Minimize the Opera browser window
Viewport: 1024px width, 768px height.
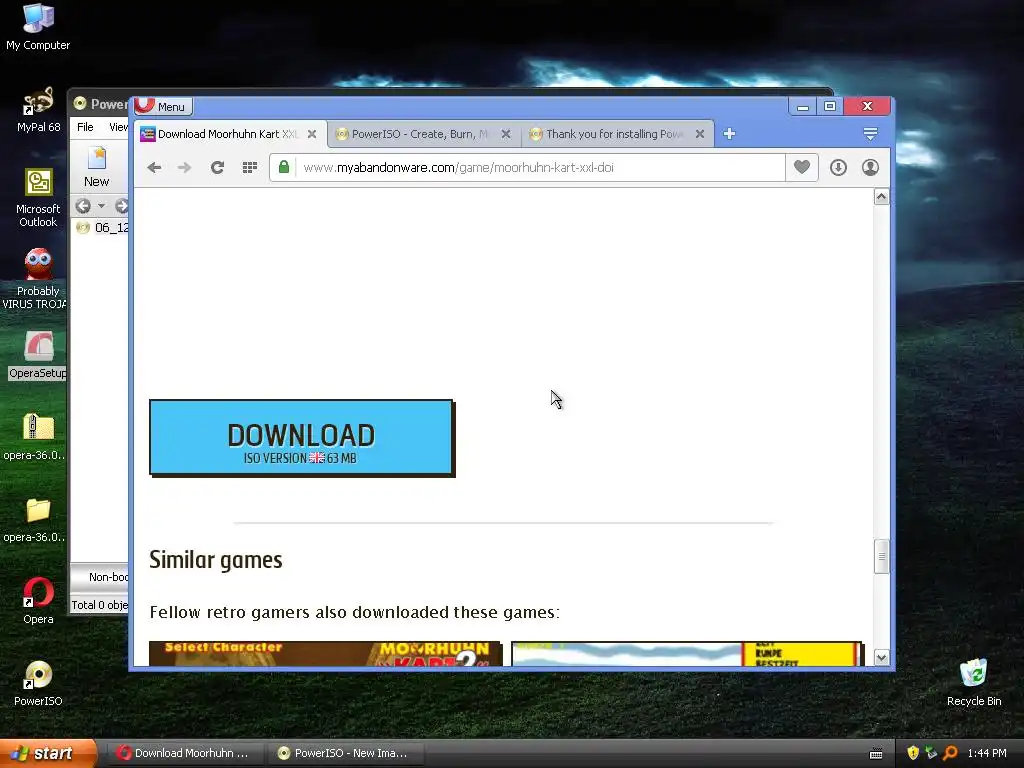803,106
